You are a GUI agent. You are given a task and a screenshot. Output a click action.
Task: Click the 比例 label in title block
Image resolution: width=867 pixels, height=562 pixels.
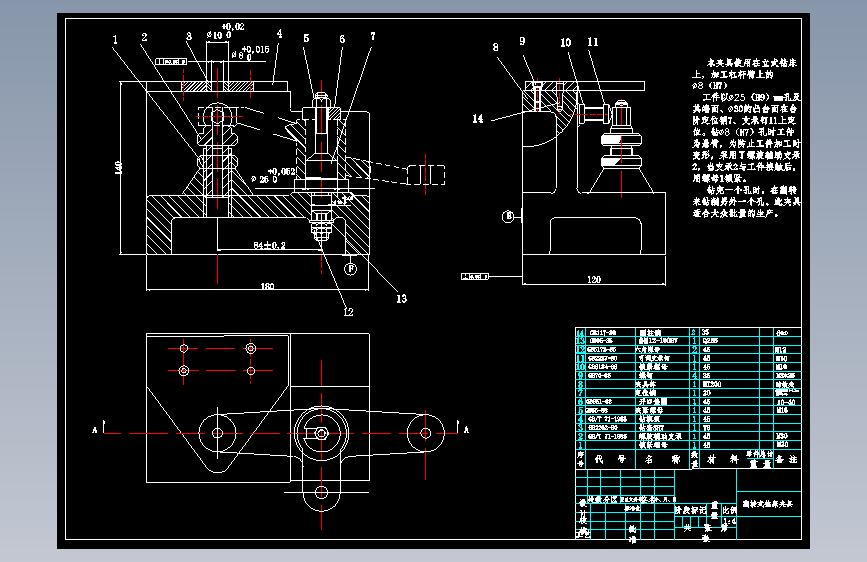(x=729, y=510)
